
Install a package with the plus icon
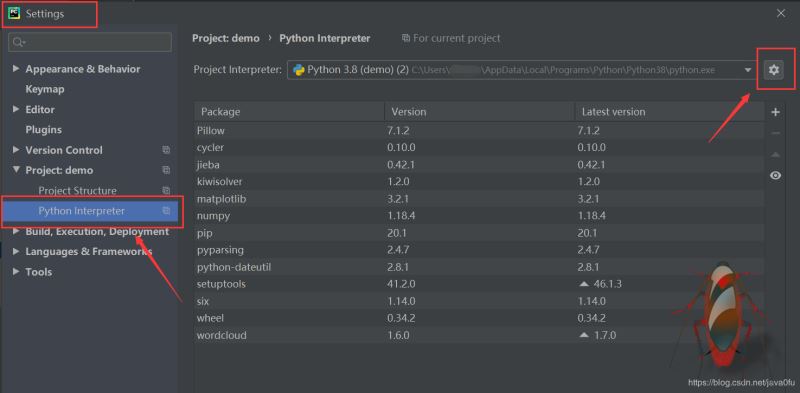coord(776,112)
